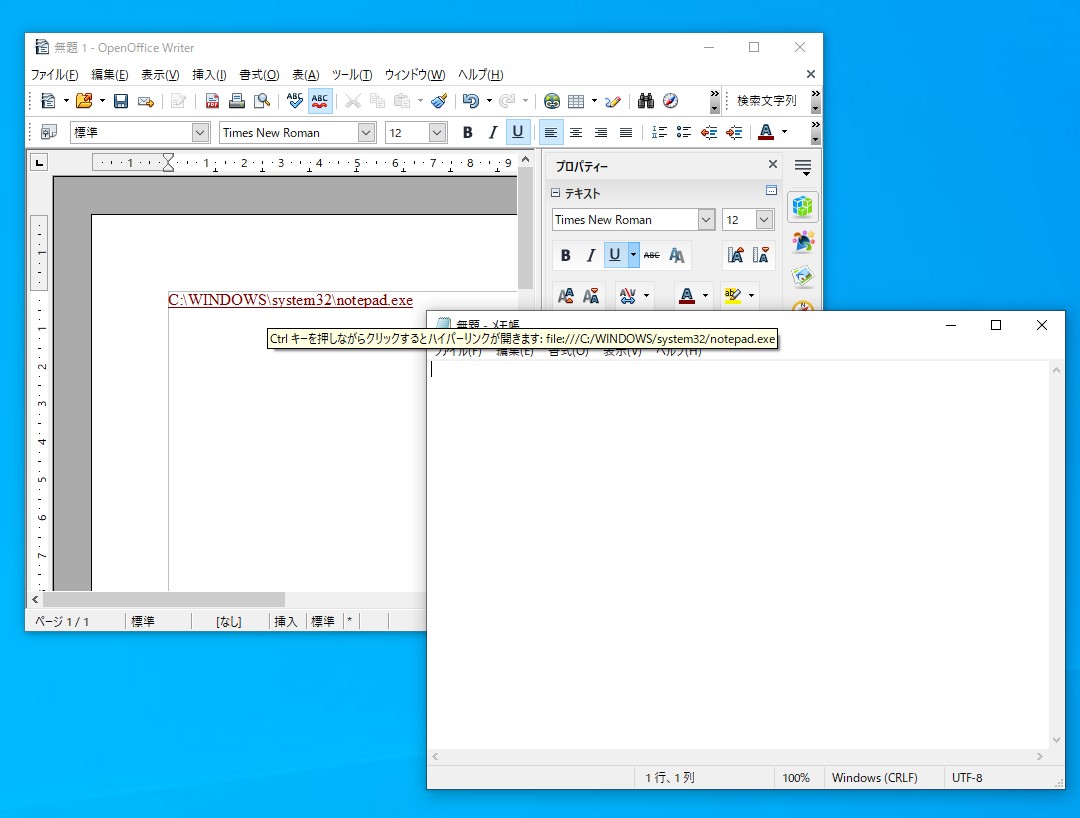Click the Styles and Formatting icon beside 標準 box
Viewport: 1080px width, 818px height.
49,132
